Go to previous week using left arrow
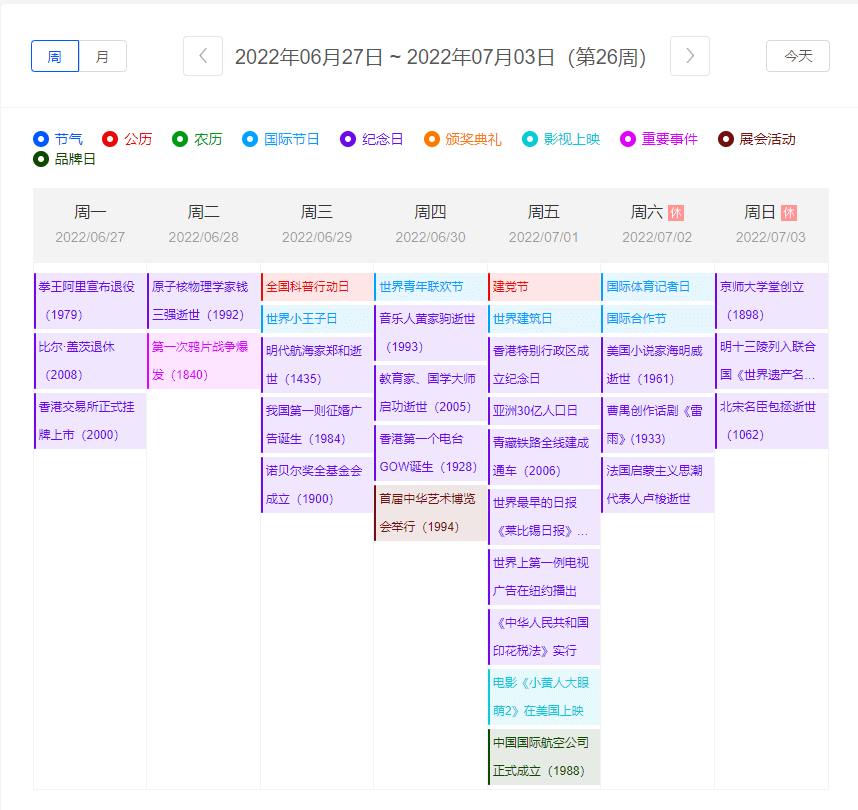The height and width of the screenshot is (810, 858). (x=203, y=56)
